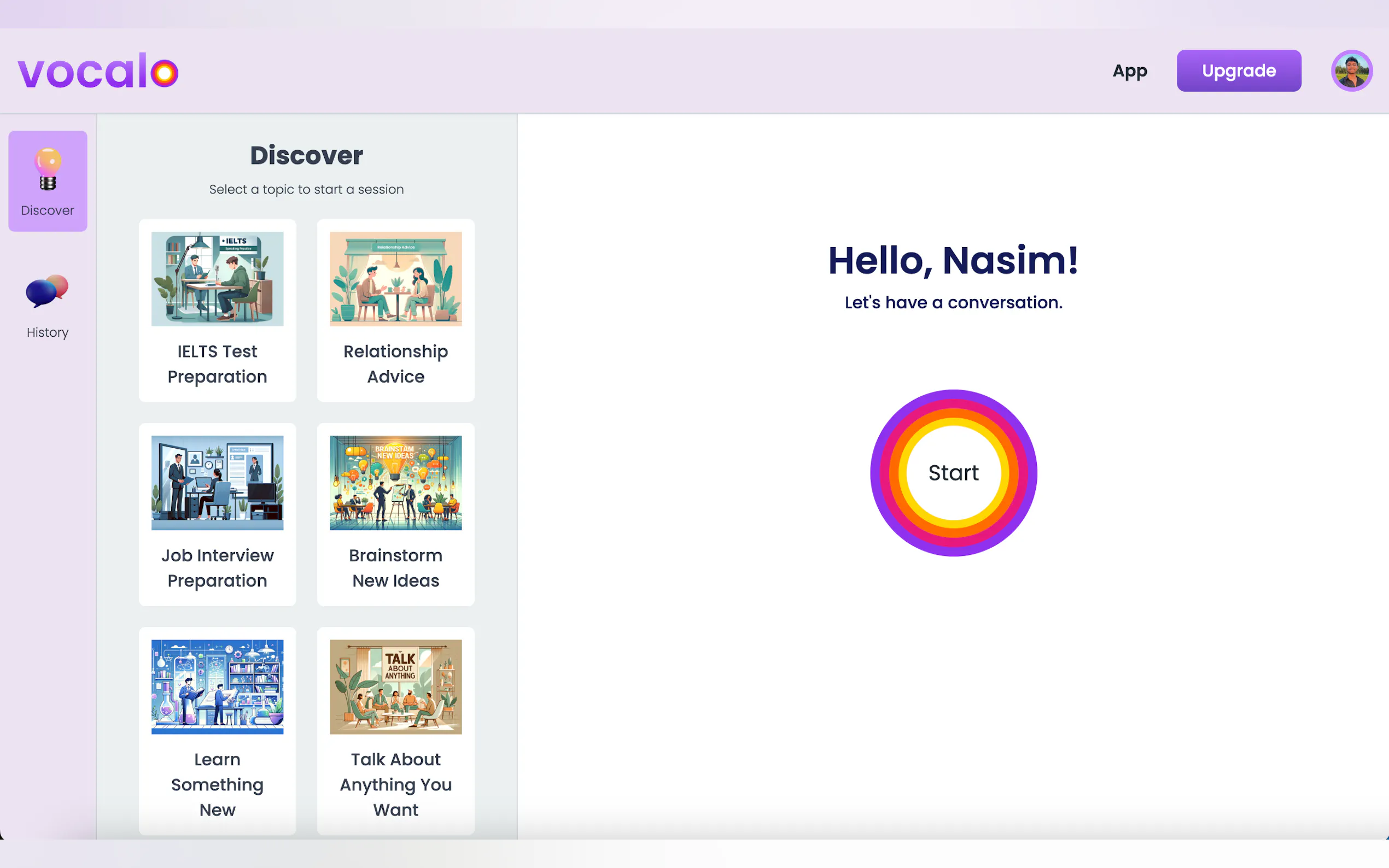Open History chat bubbles icon
Image resolution: width=1389 pixels, height=868 pixels.
tap(47, 291)
